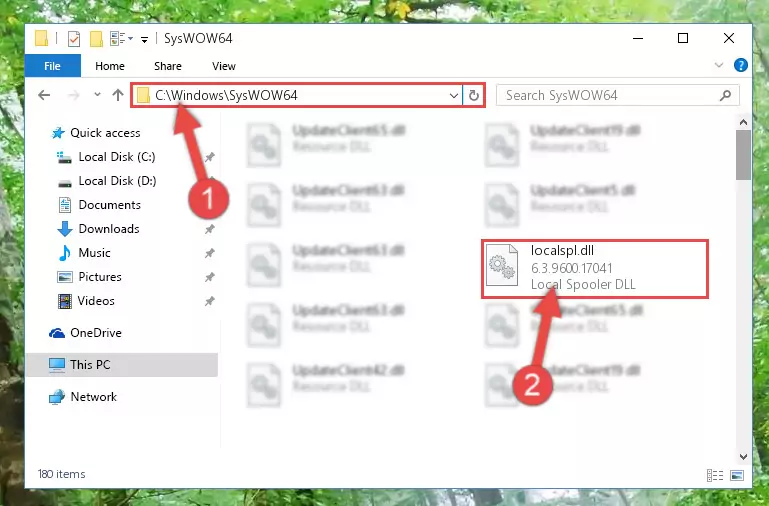Viewport: 769px width, 506px height.
Task: Open Music in the sidebar
Action: point(84,253)
